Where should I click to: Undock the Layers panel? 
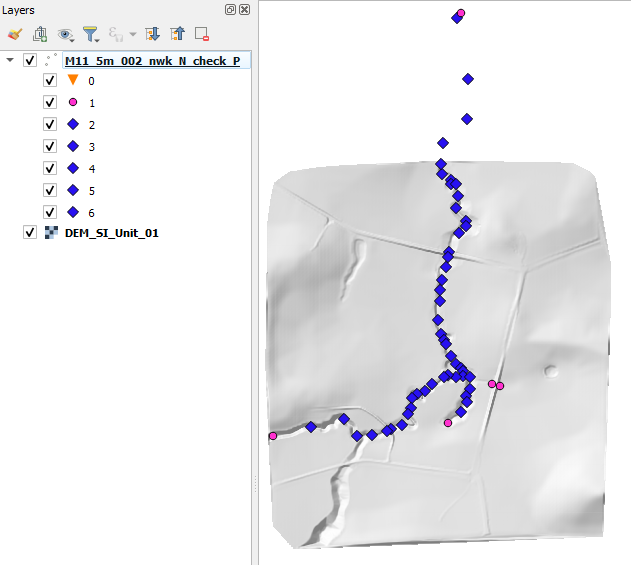[x=231, y=9]
